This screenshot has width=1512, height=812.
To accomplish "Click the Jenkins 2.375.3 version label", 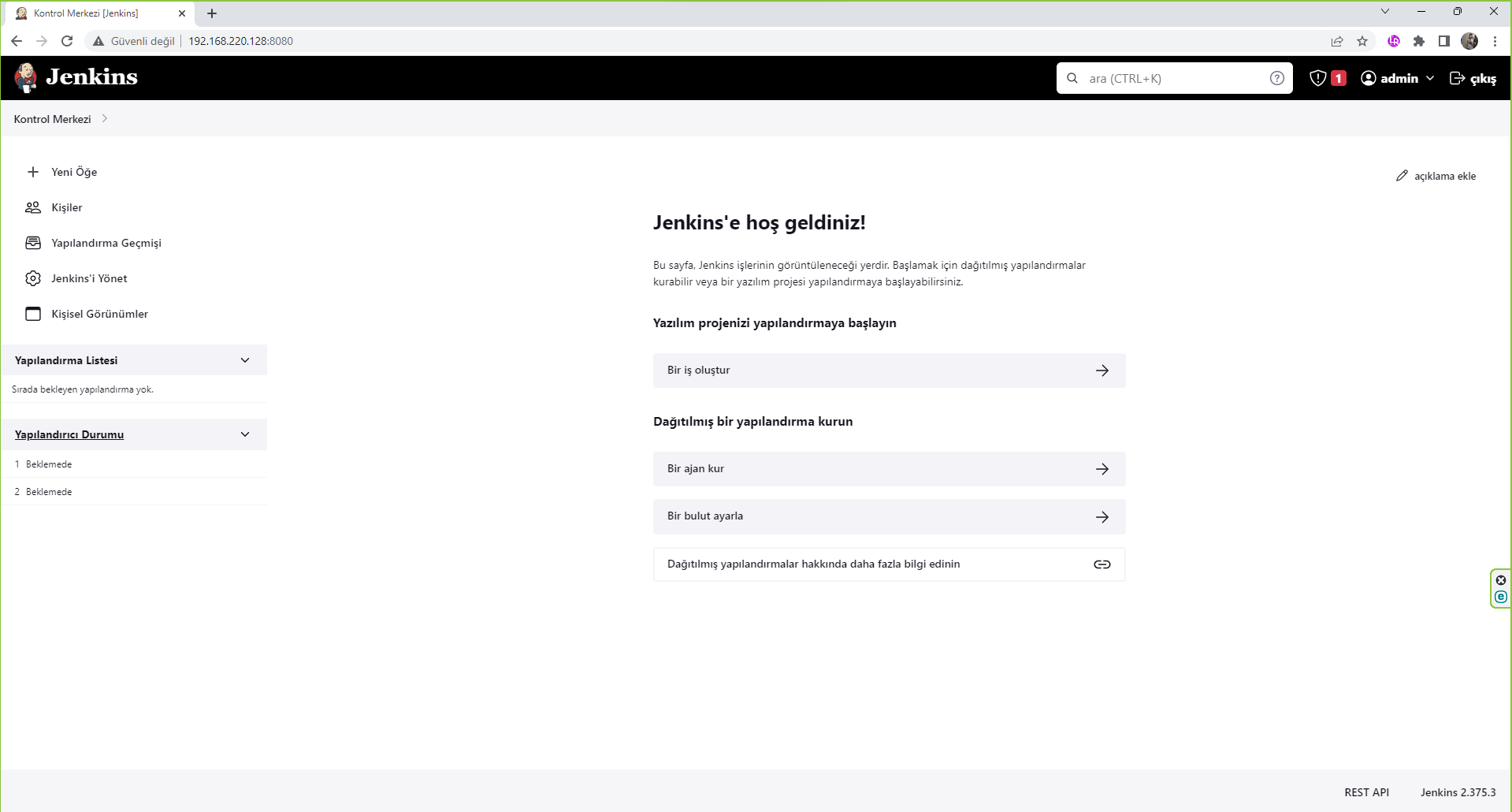I will coord(1458,792).
